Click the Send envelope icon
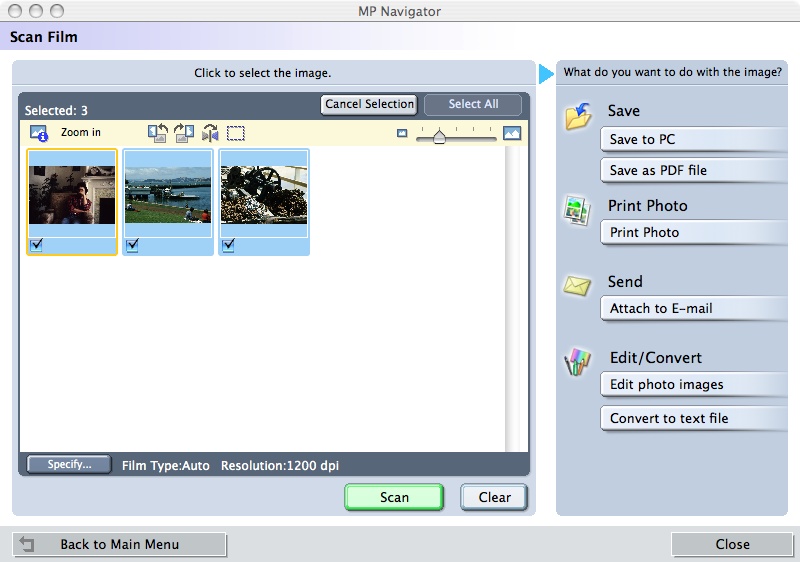The image size is (800, 562). 578,286
